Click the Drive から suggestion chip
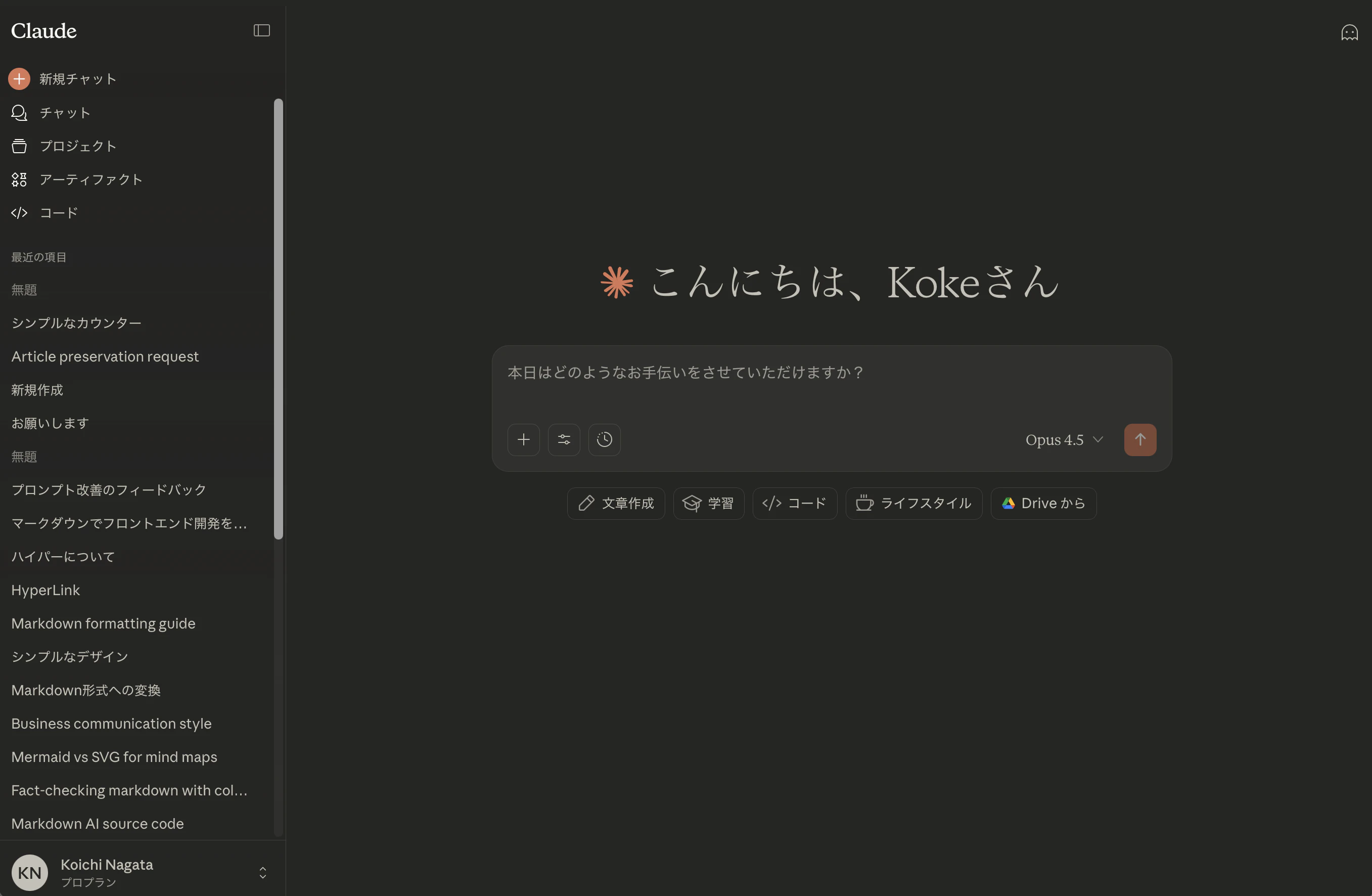Viewport: 1372px width, 896px height. [x=1043, y=503]
